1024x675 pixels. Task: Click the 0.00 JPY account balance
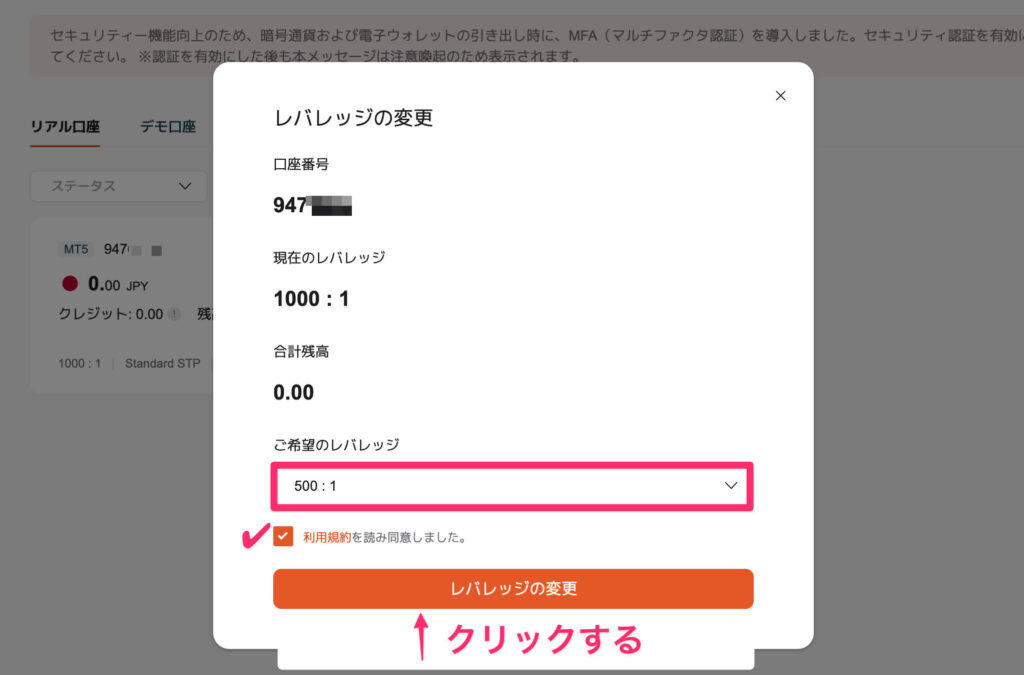pos(118,284)
